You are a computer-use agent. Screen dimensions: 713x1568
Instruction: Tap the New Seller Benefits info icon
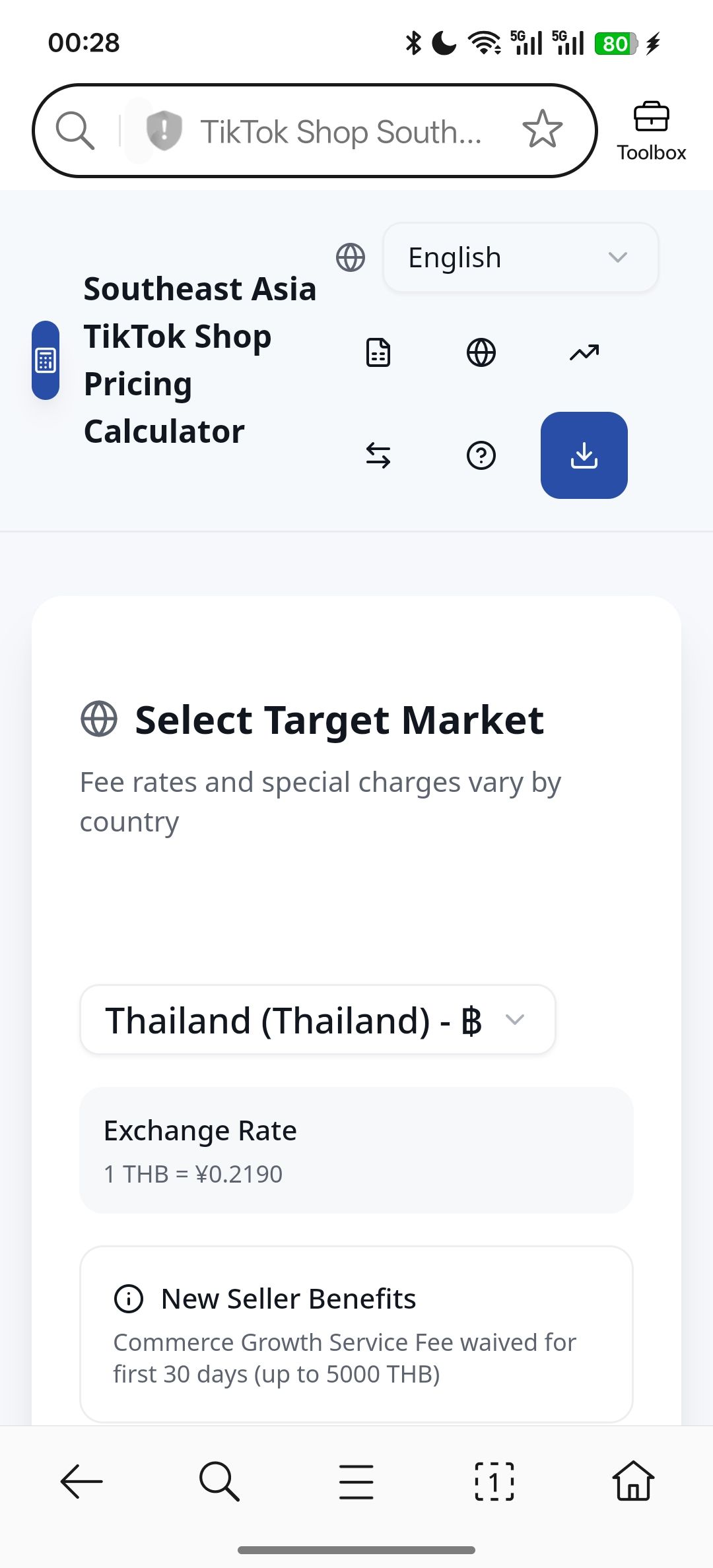click(129, 1299)
